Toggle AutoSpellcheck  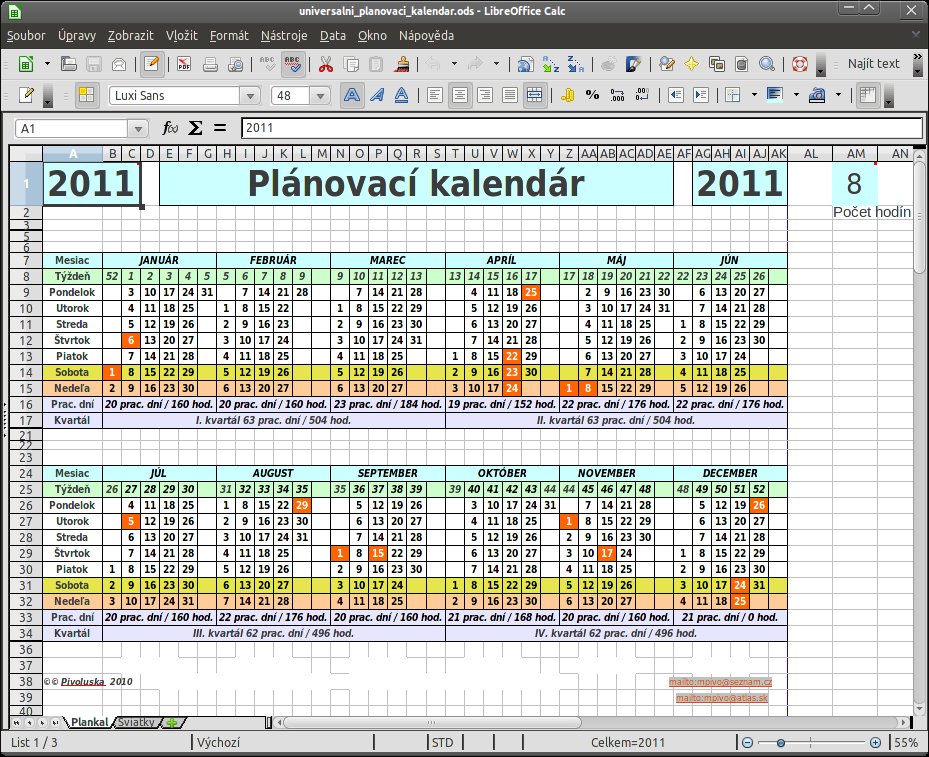click(x=293, y=63)
